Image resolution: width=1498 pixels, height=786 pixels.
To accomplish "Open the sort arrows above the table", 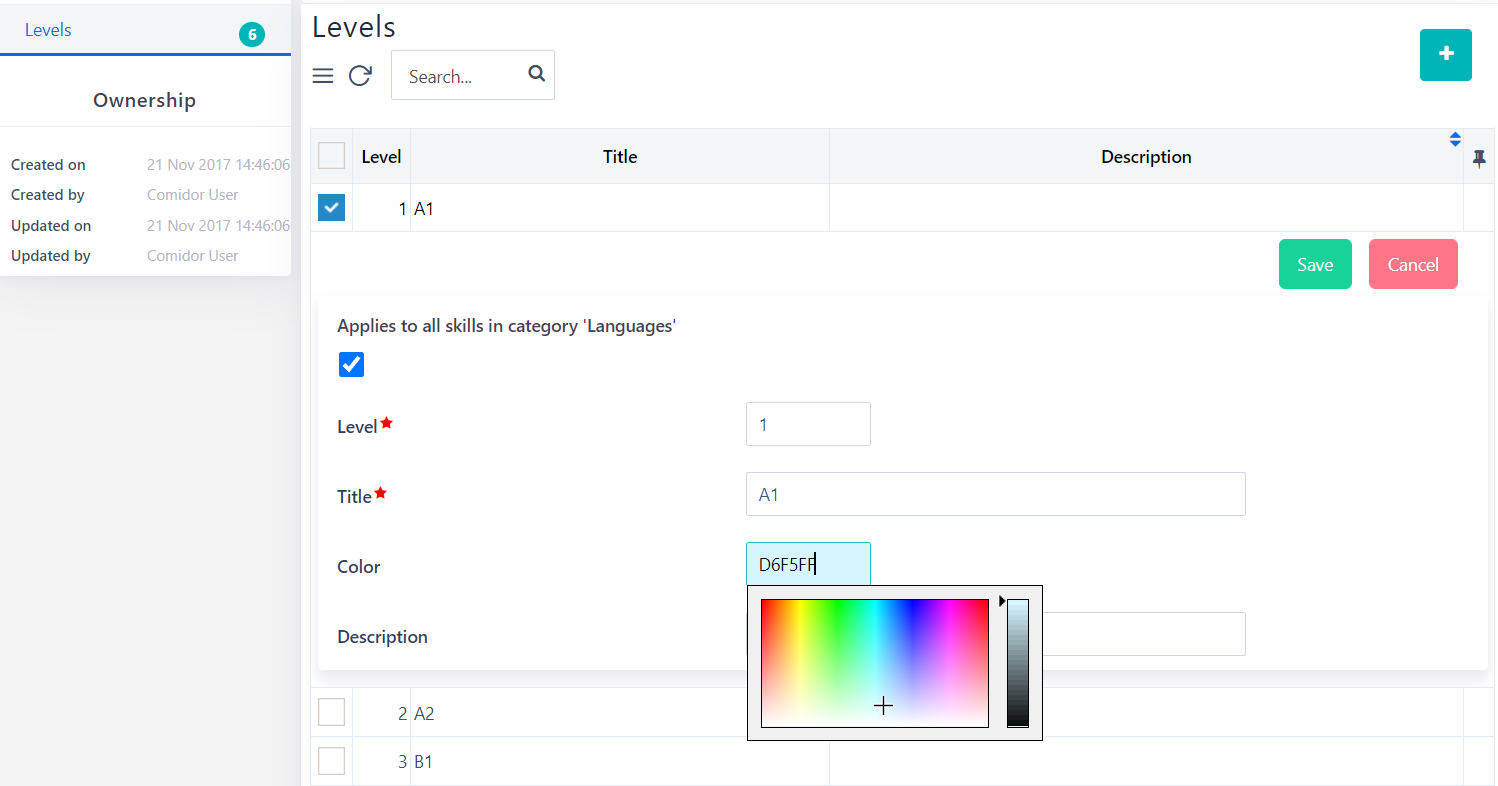I will coord(1455,139).
